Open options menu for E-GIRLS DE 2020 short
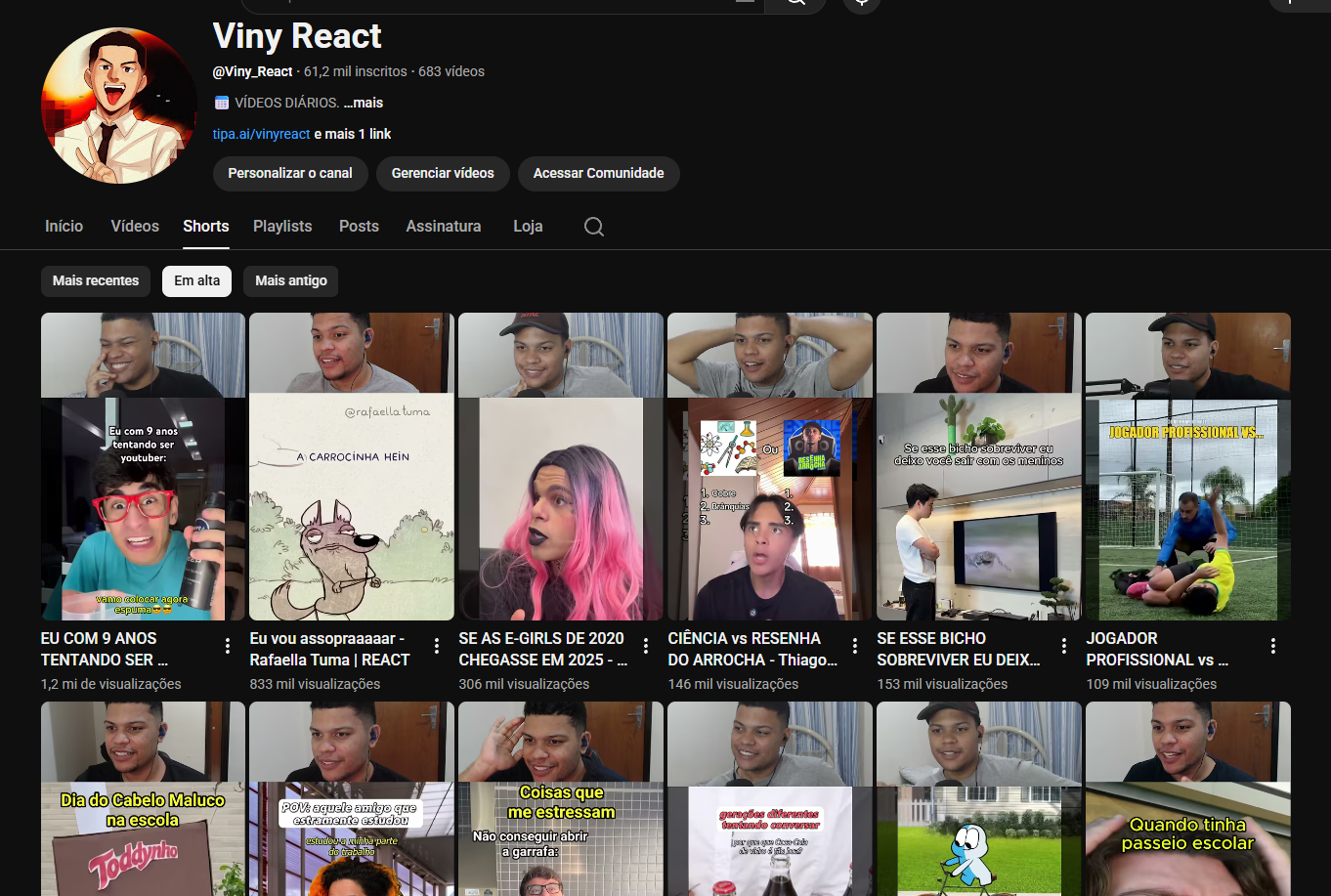Image resolution: width=1331 pixels, height=896 pixels. point(646,646)
